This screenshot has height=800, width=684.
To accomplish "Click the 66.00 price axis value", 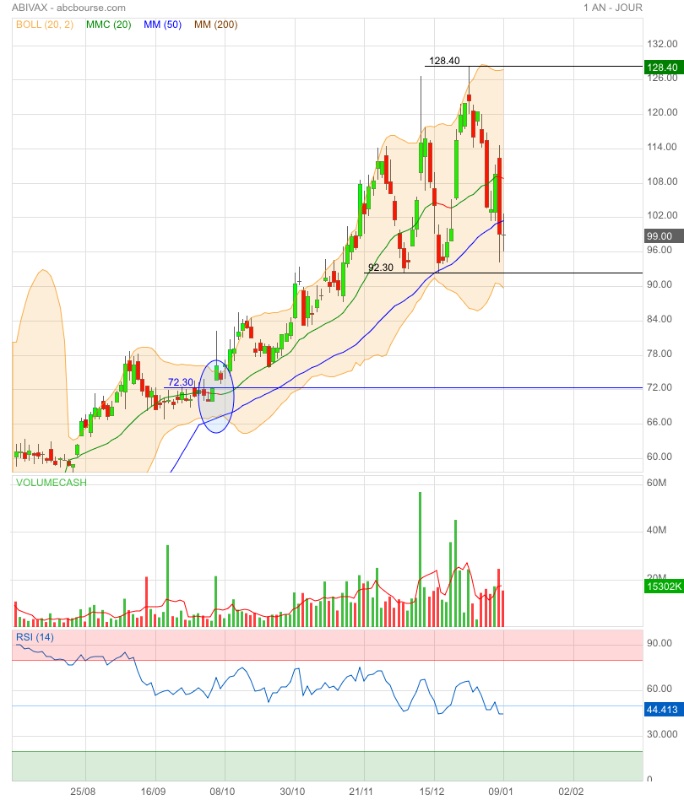I will (660, 422).
